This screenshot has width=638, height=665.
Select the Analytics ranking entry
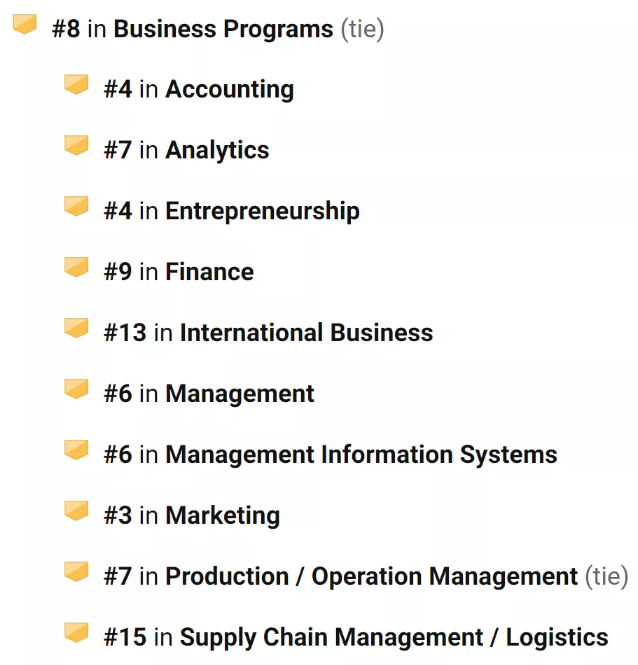[x=187, y=150]
